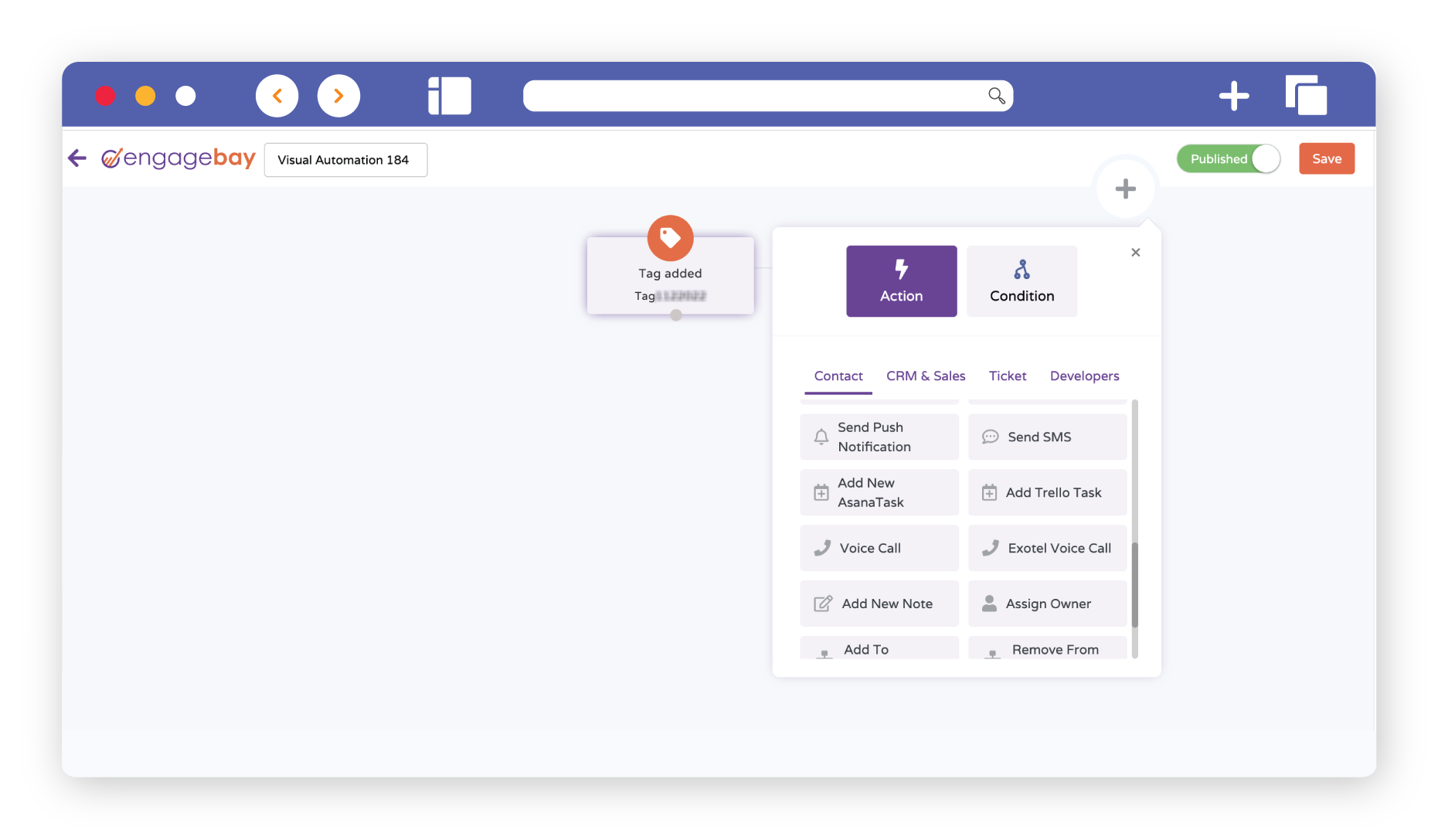Click the back arrow beside EngageBay logo

(x=77, y=158)
